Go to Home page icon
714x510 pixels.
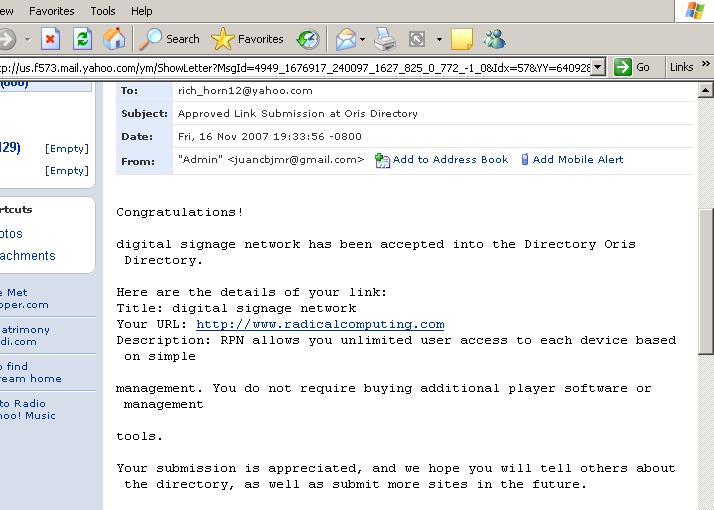click(114, 39)
